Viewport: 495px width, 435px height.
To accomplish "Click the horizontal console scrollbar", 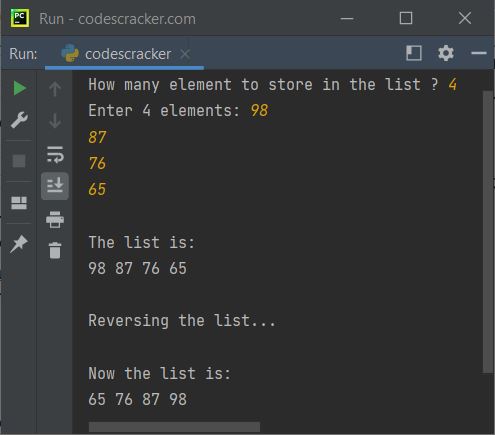I will tap(174, 427).
